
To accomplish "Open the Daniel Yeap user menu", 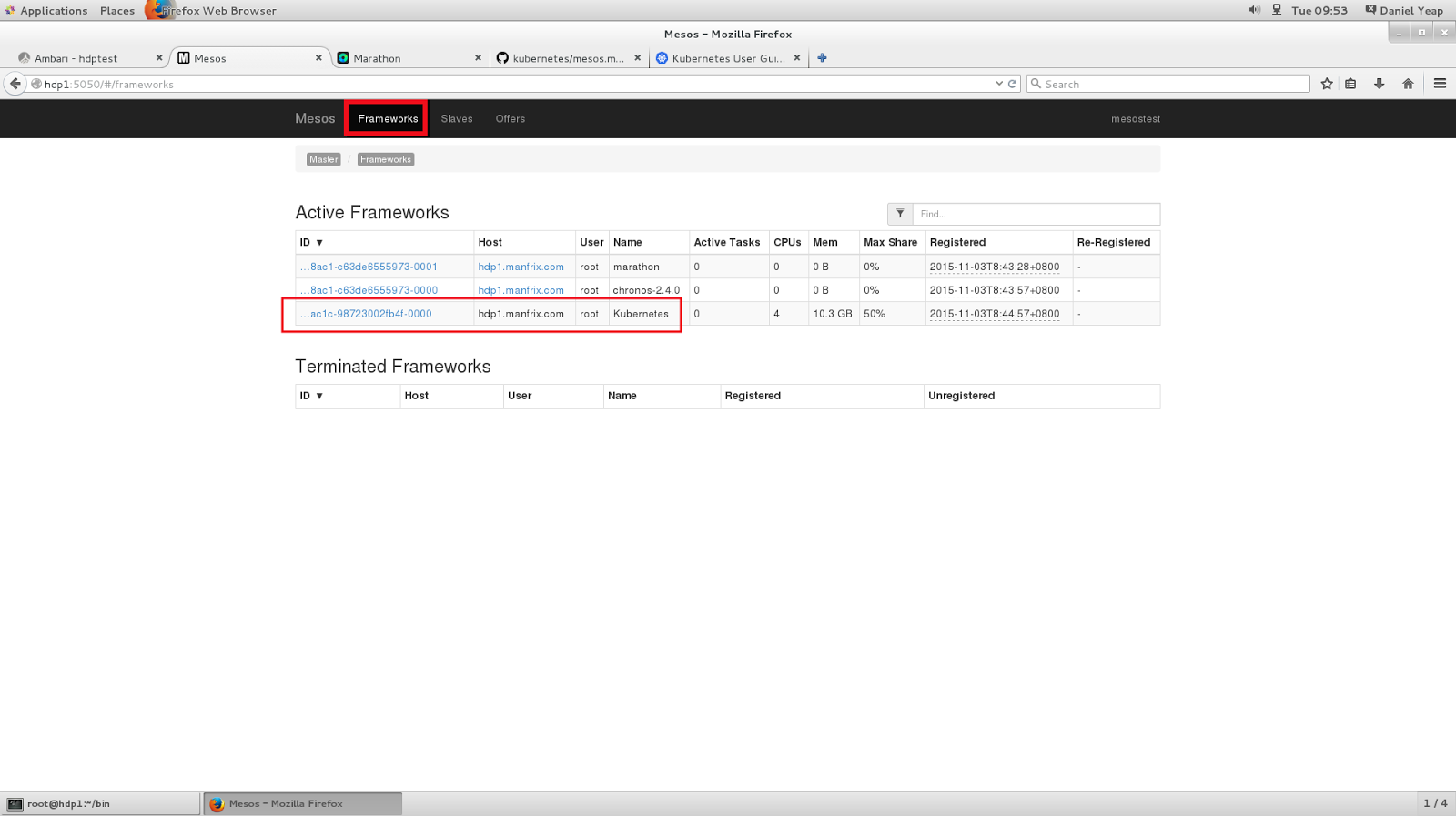I will pyautogui.click(x=1404, y=10).
